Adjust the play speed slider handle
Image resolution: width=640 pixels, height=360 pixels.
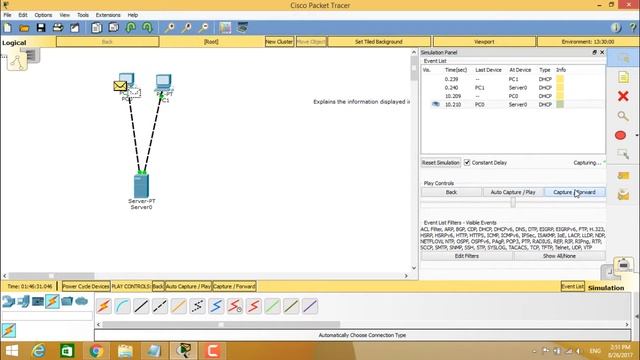pos(513,202)
